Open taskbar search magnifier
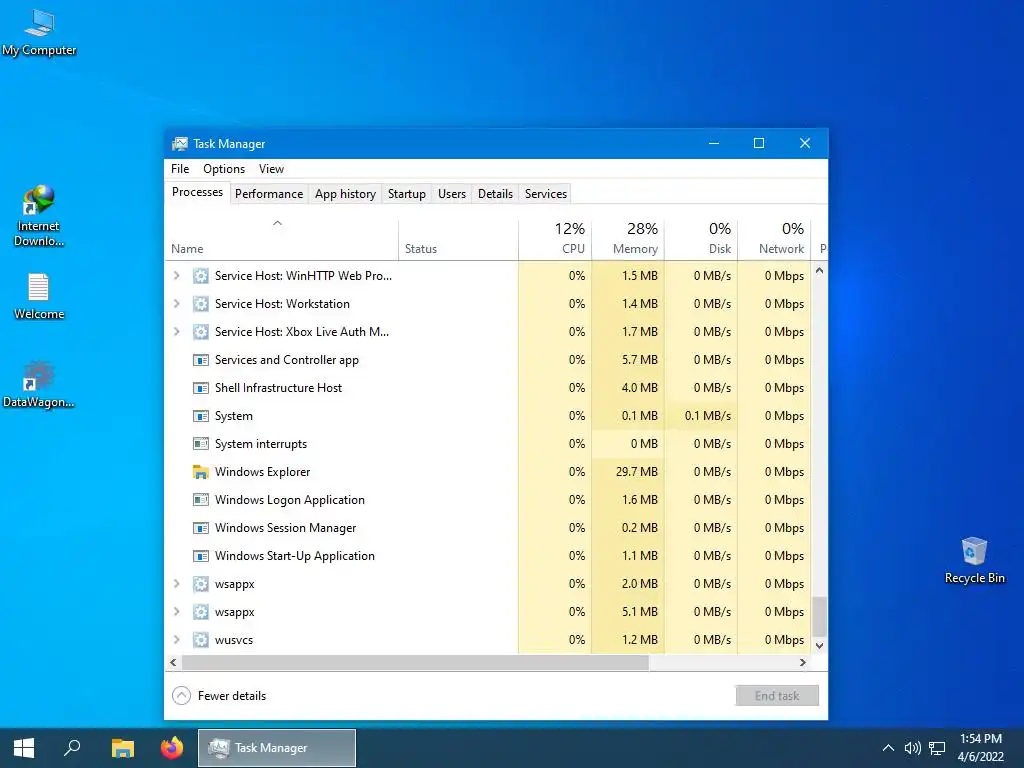Viewport: 1024px width, 768px height. click(x=72, y=748)
